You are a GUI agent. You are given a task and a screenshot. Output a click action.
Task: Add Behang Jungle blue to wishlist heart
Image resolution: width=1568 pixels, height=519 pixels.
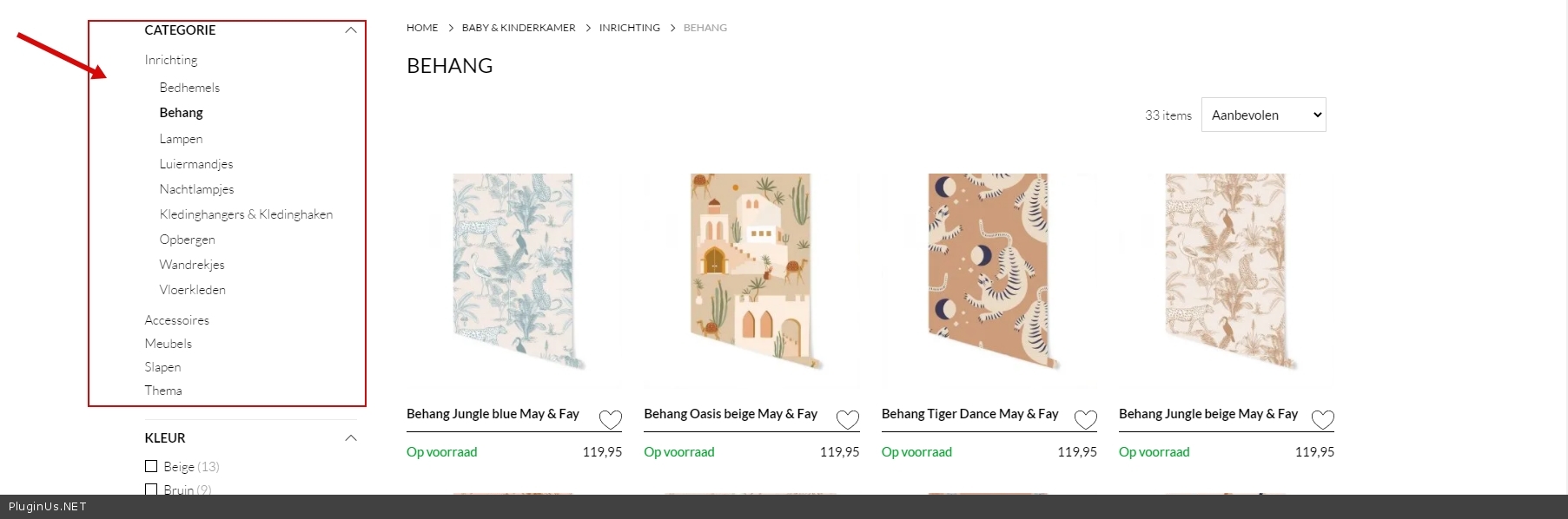click(x=611, y=420)
